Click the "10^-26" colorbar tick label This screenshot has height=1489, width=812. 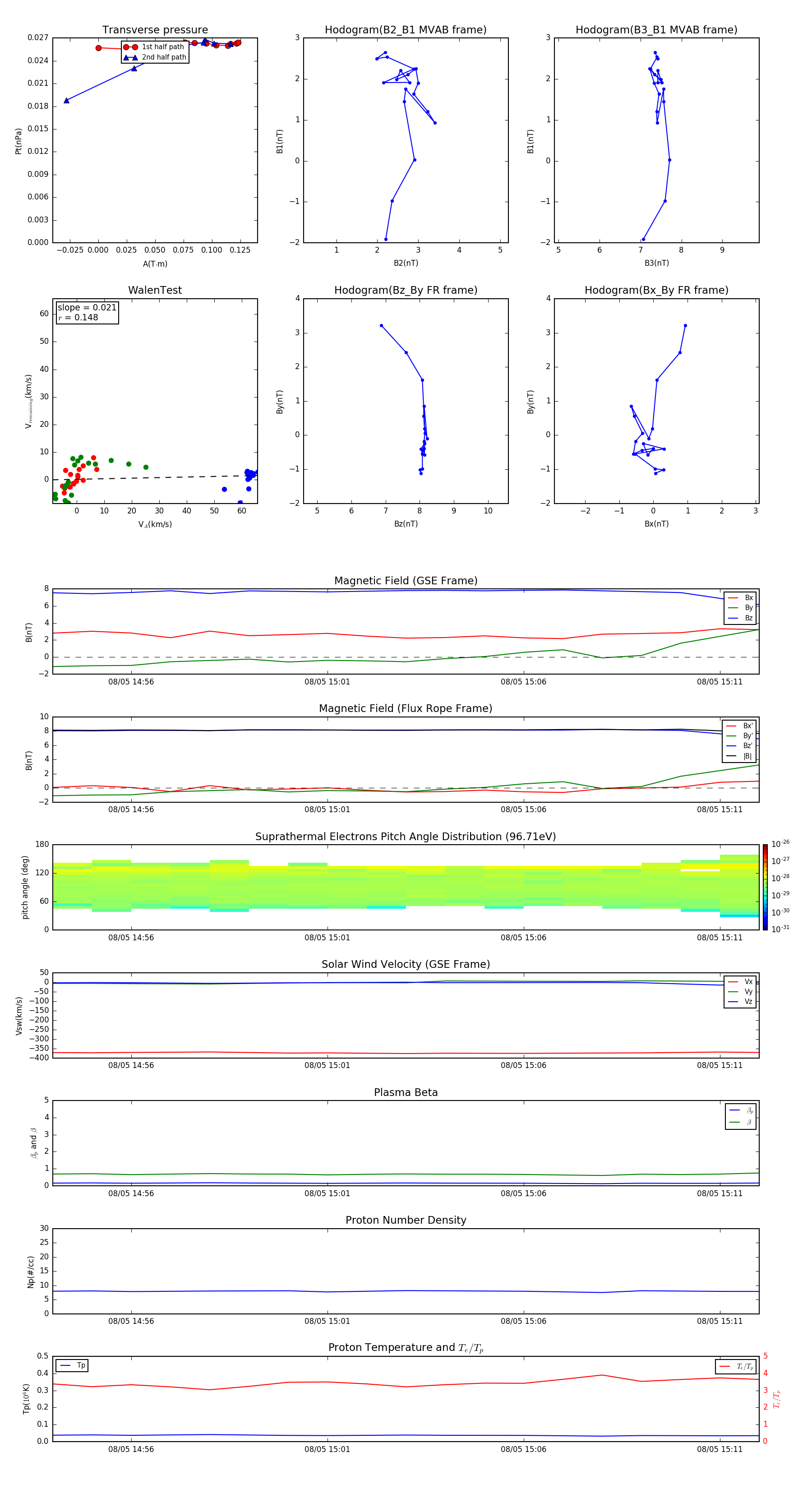(780, 844)
